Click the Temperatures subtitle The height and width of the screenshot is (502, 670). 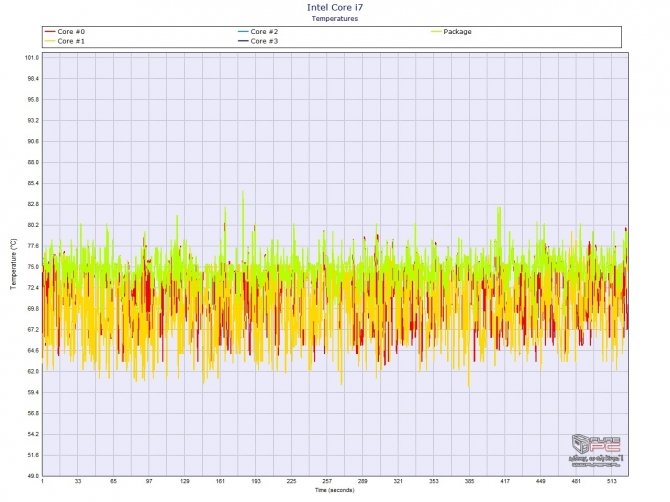coord(335,18)
